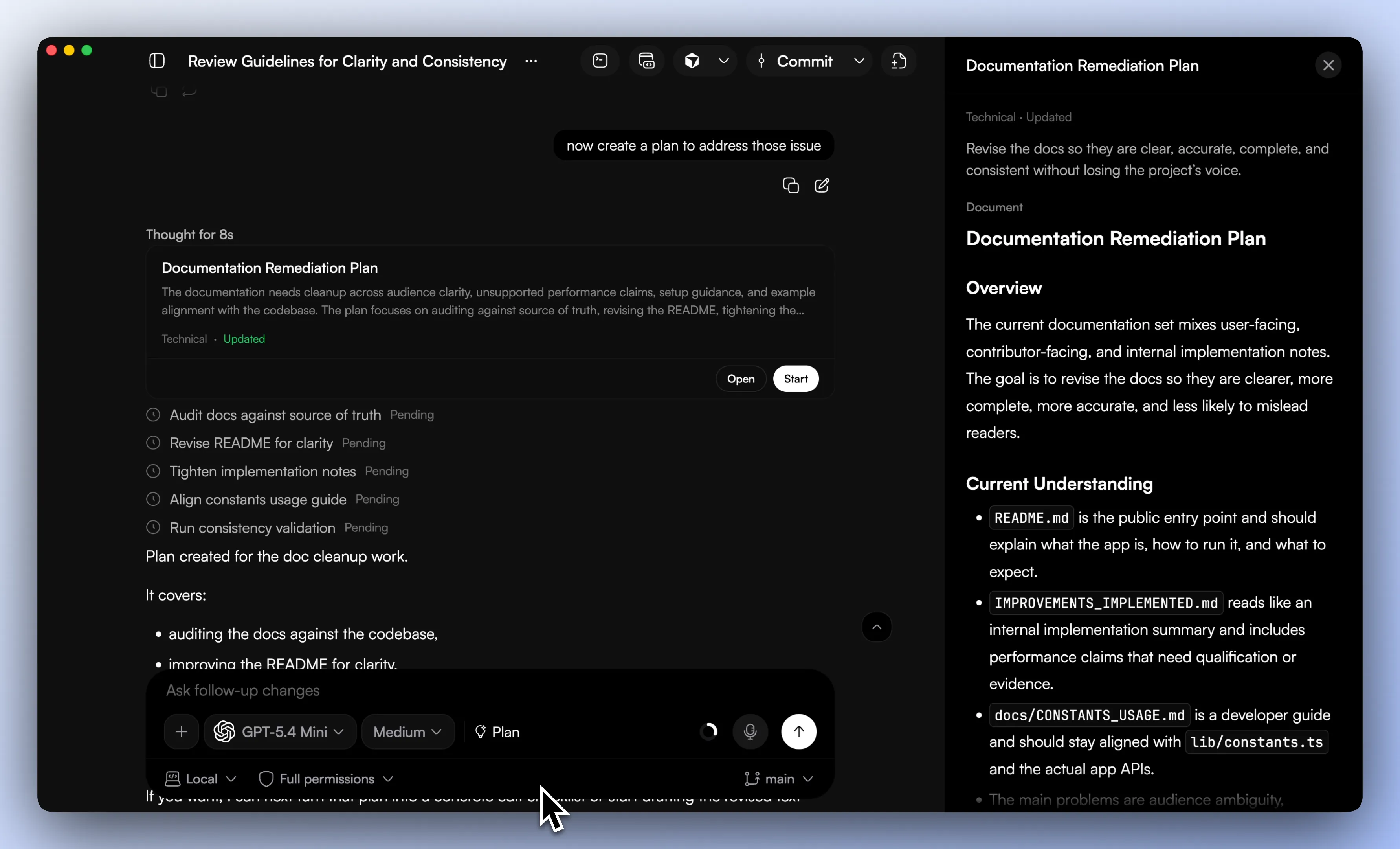The height and width of the screenshot is (849, 1400).
Task: Send message with the up-arrow button
Action: (798, 731)
